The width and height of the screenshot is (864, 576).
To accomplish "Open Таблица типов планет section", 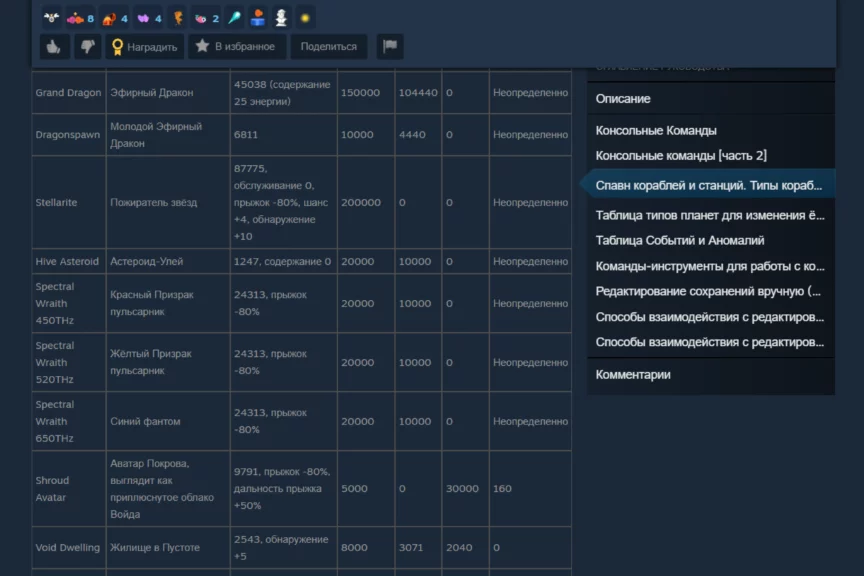I will pyautogui.click(x=710, y=215).
